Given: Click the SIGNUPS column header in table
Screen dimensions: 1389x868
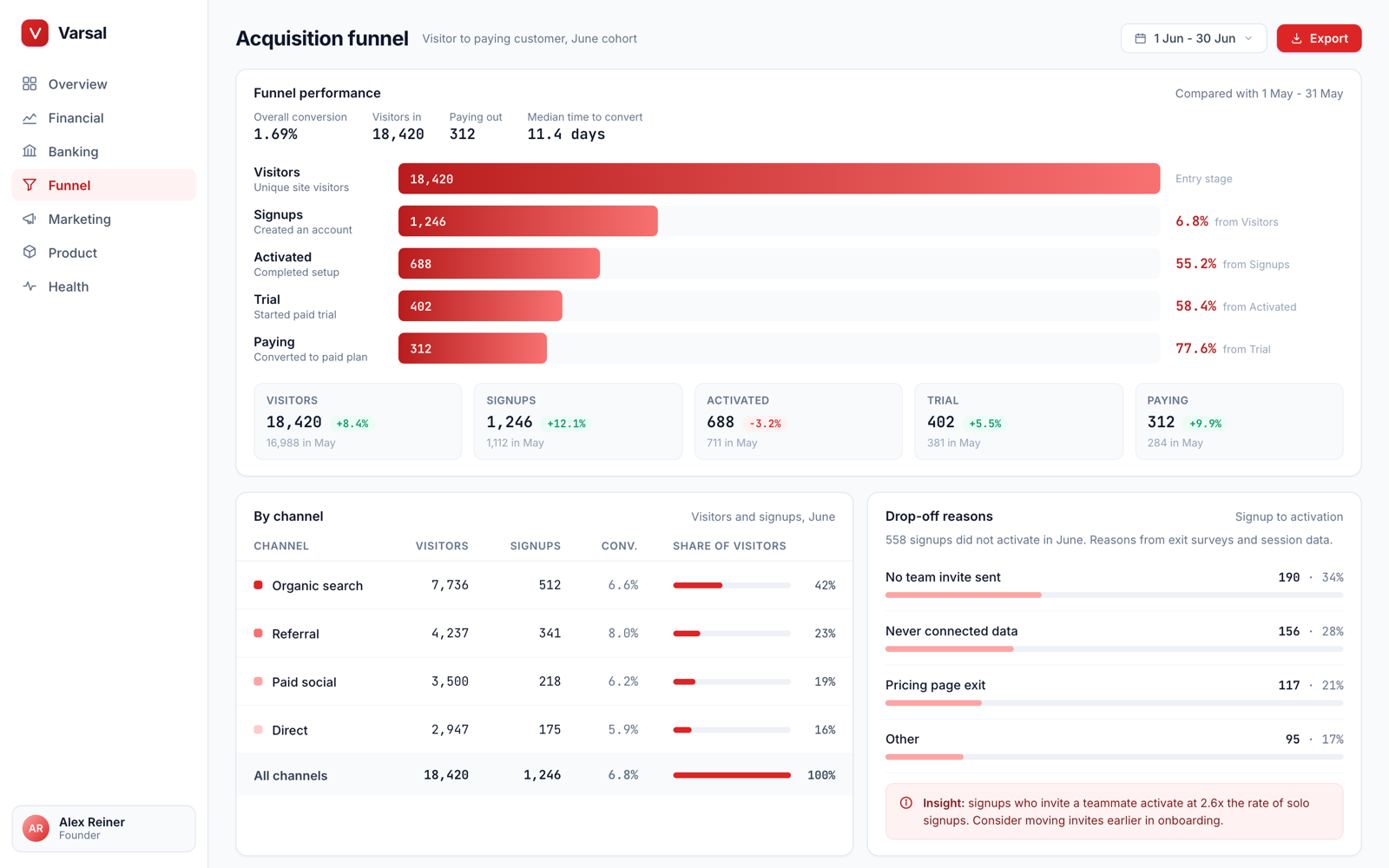Looking at the screenshot, I should coord(536,546).
